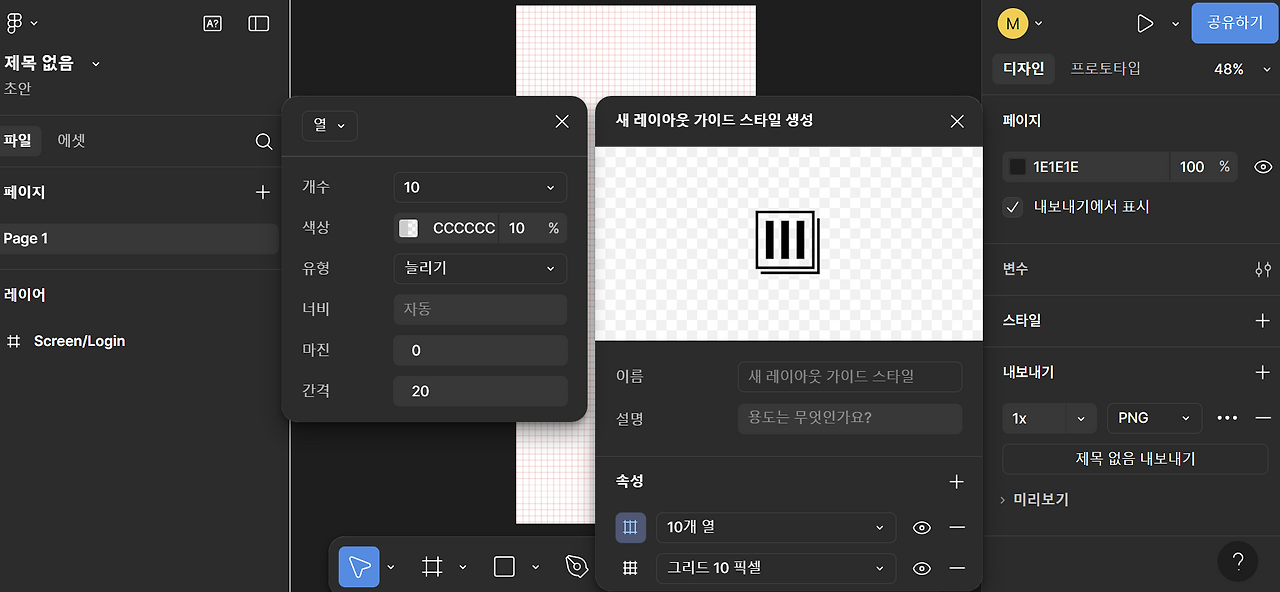This screenshot has width=1280, height=592.
Task: Switch to the 프로토타입 tab
Action: point(1106,68)
